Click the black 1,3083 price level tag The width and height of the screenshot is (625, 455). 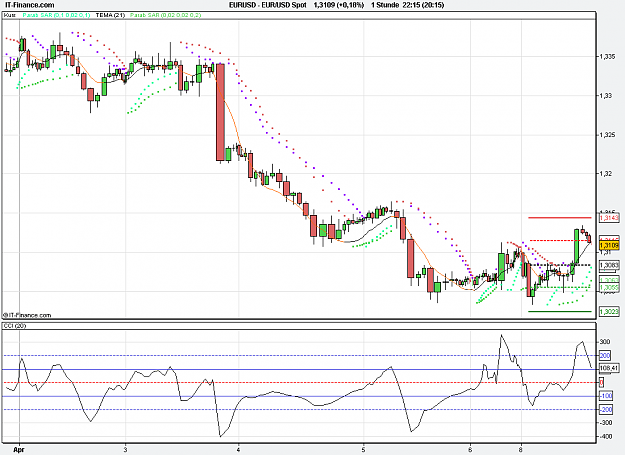point(609,265)
